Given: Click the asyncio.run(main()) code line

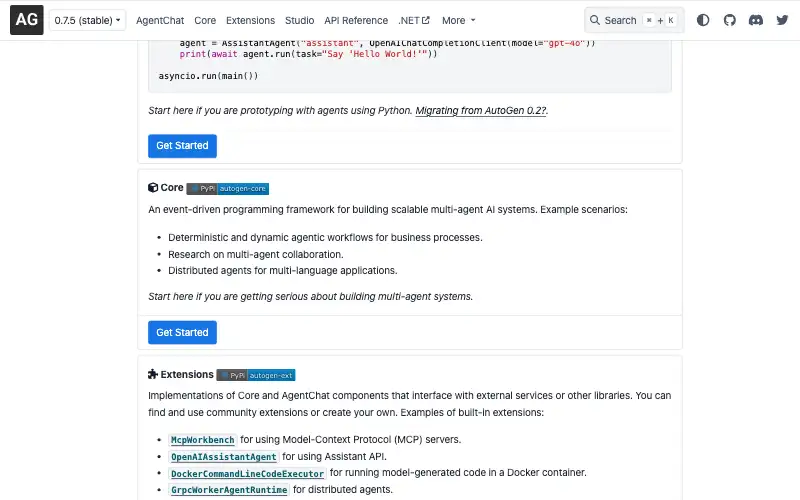Looking at the screenshot, I should [208, 76].
